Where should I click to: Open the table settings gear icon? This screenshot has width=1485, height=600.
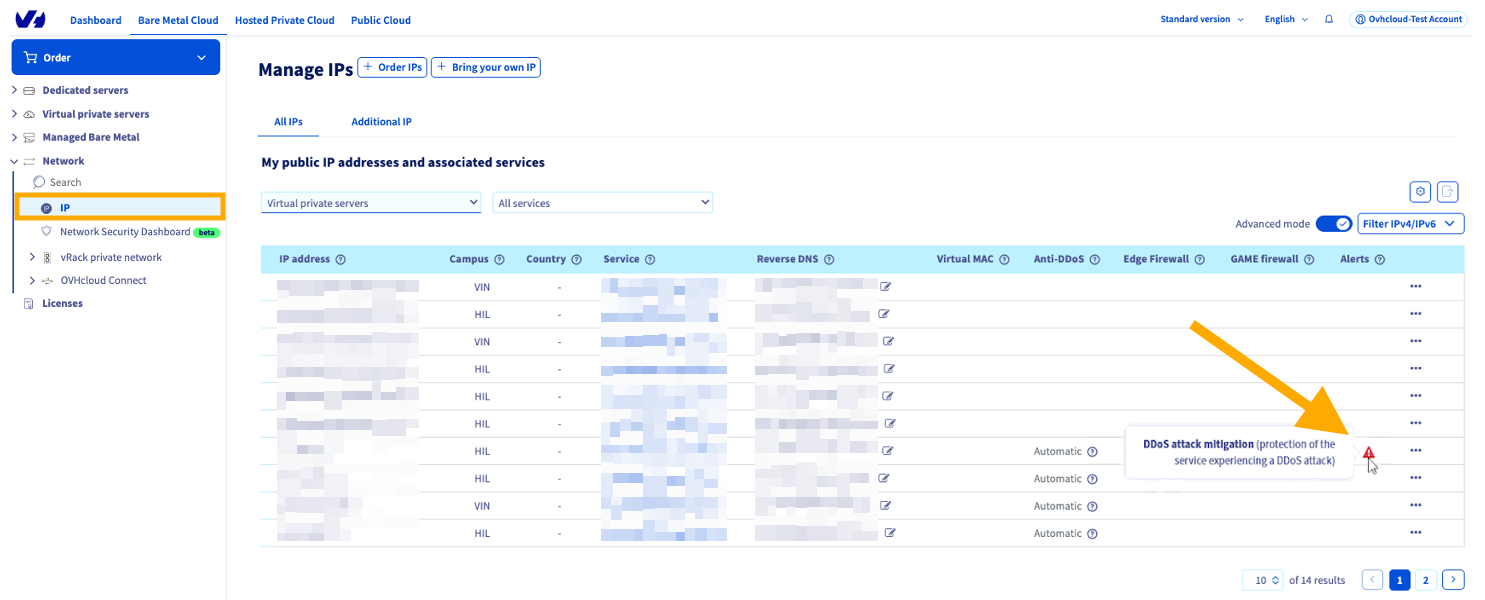(1420, 191)
